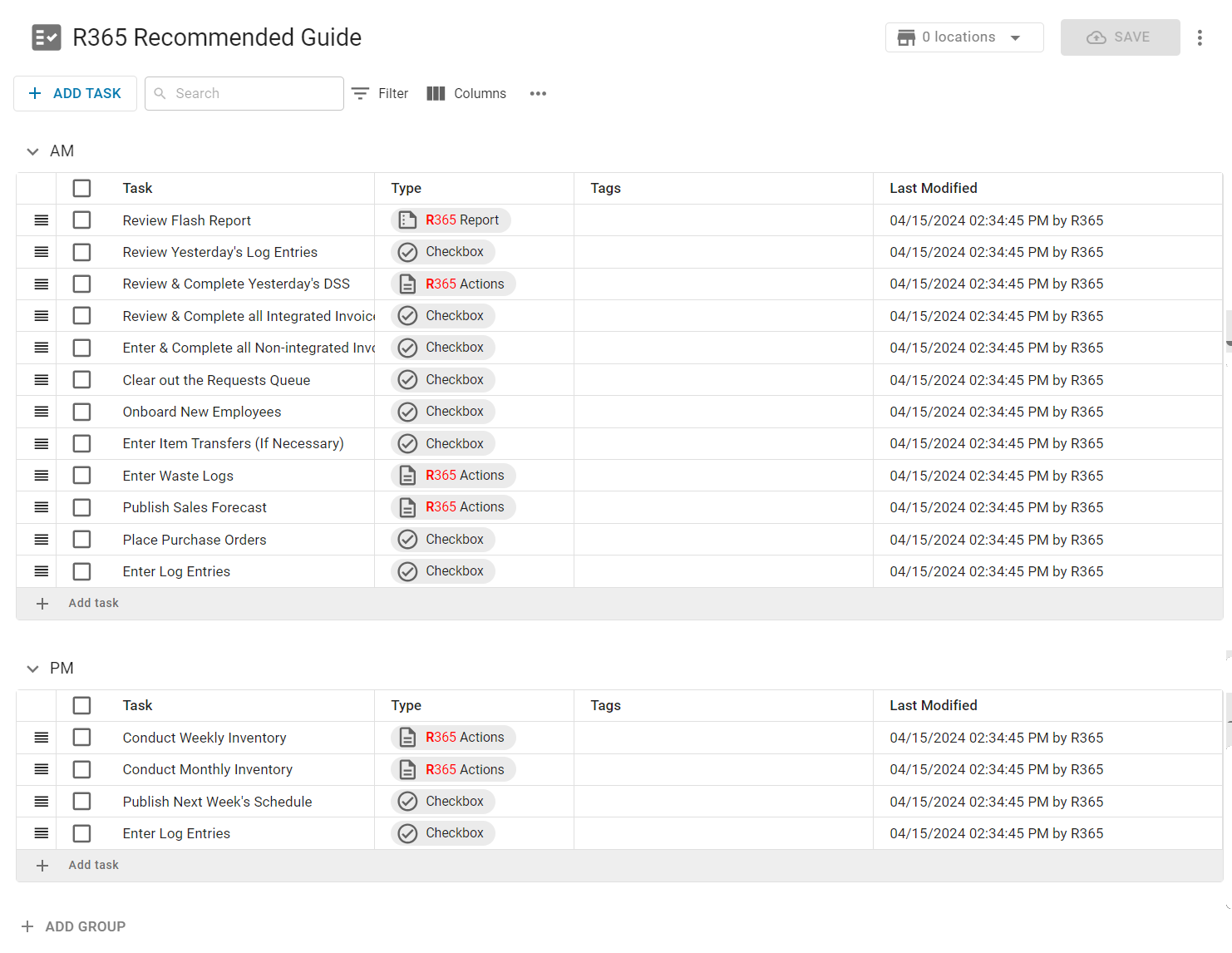The height and width of the screenshot is (953, 1232).
Task: Click R365 Actions chip for Conduct Monthly Inventory
Action: [x=453, y=769]
